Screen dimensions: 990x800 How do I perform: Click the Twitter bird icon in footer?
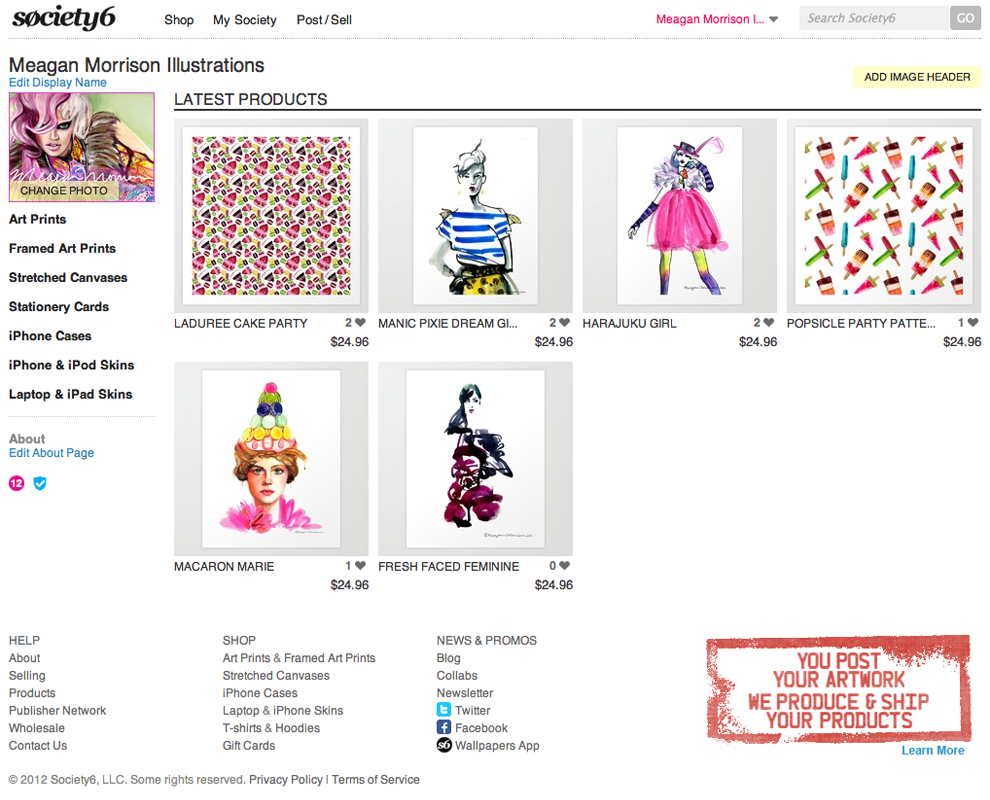click(x=444, y=710)
